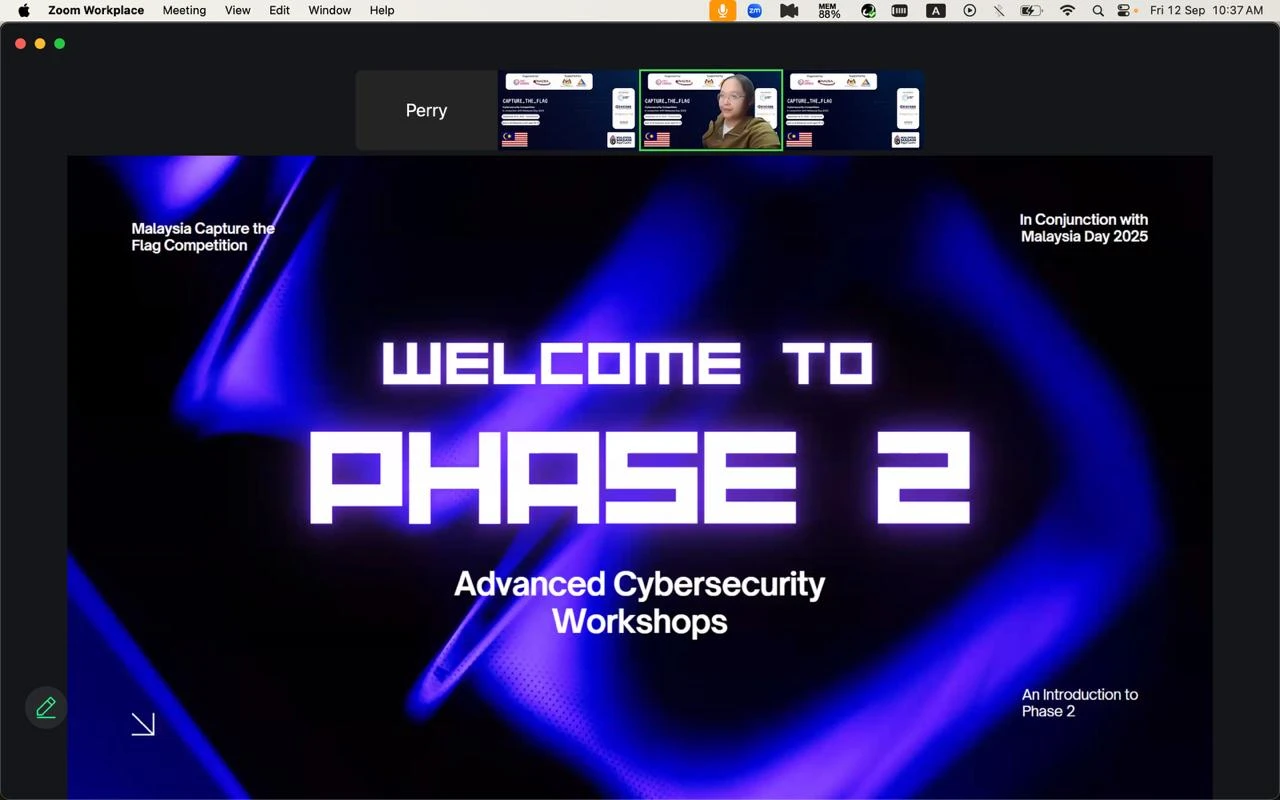This screenshot has height=800, width=1280.
Task: Select the video thumbnail directly beside Perry's tile
Action: coord(569,110)
